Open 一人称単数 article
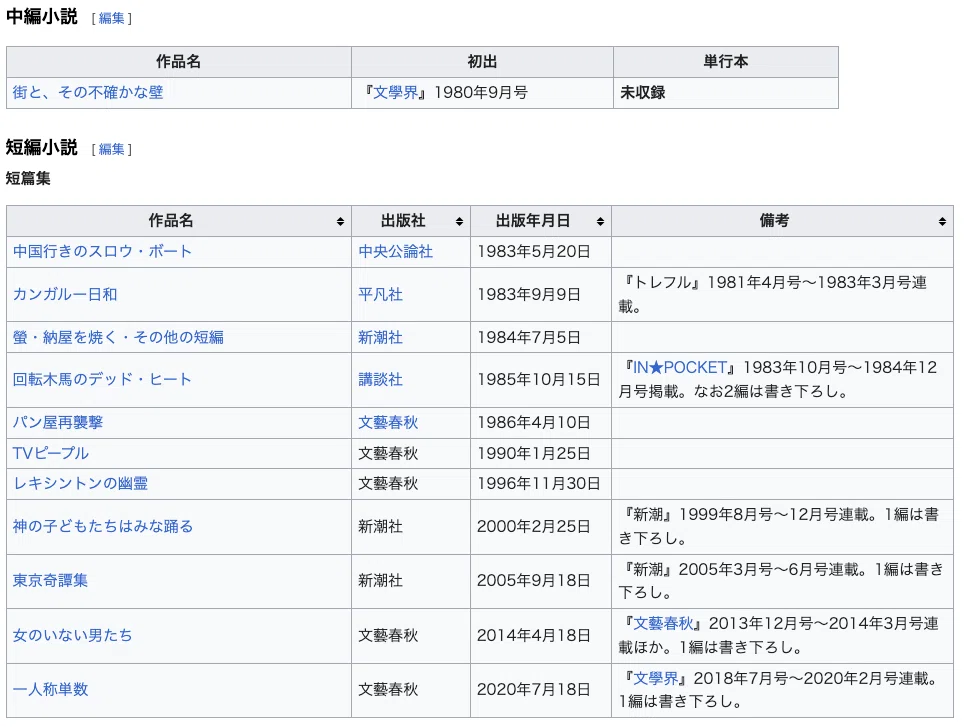The image size is (964, 727). (50, 690)
